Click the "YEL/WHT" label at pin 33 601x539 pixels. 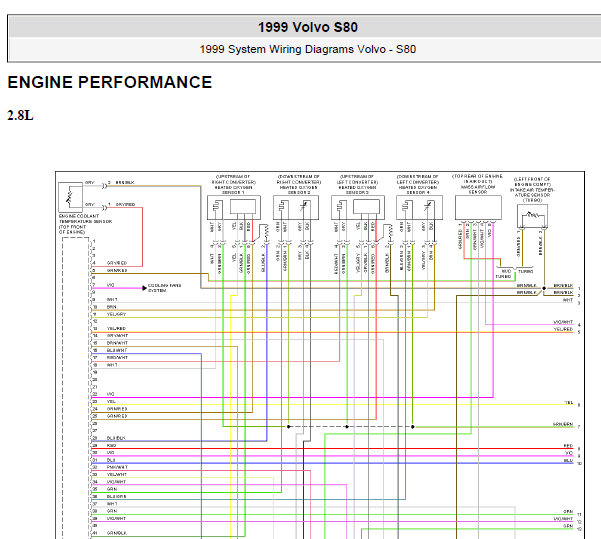pos(117,475)
